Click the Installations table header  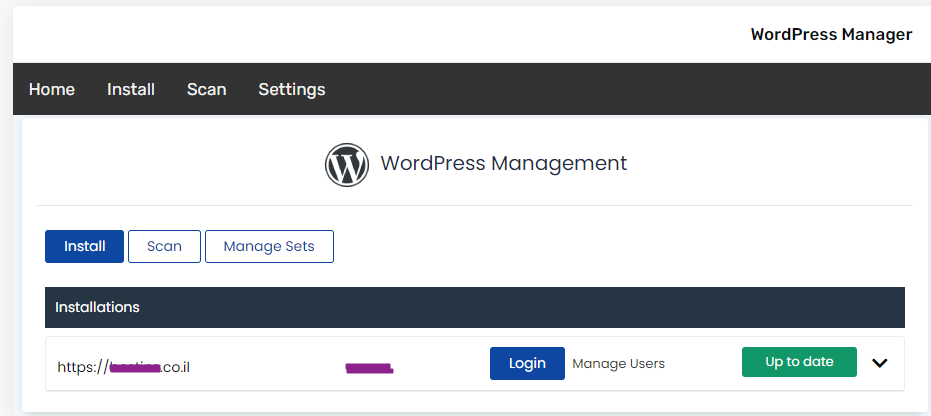click(474, 307)
